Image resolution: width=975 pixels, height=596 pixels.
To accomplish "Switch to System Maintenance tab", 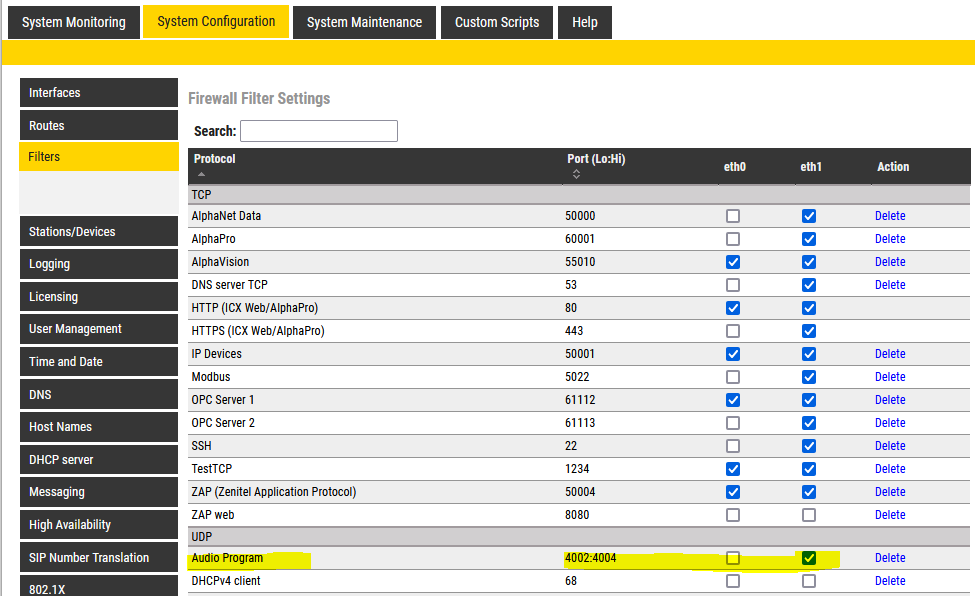I will click(364, 22).
